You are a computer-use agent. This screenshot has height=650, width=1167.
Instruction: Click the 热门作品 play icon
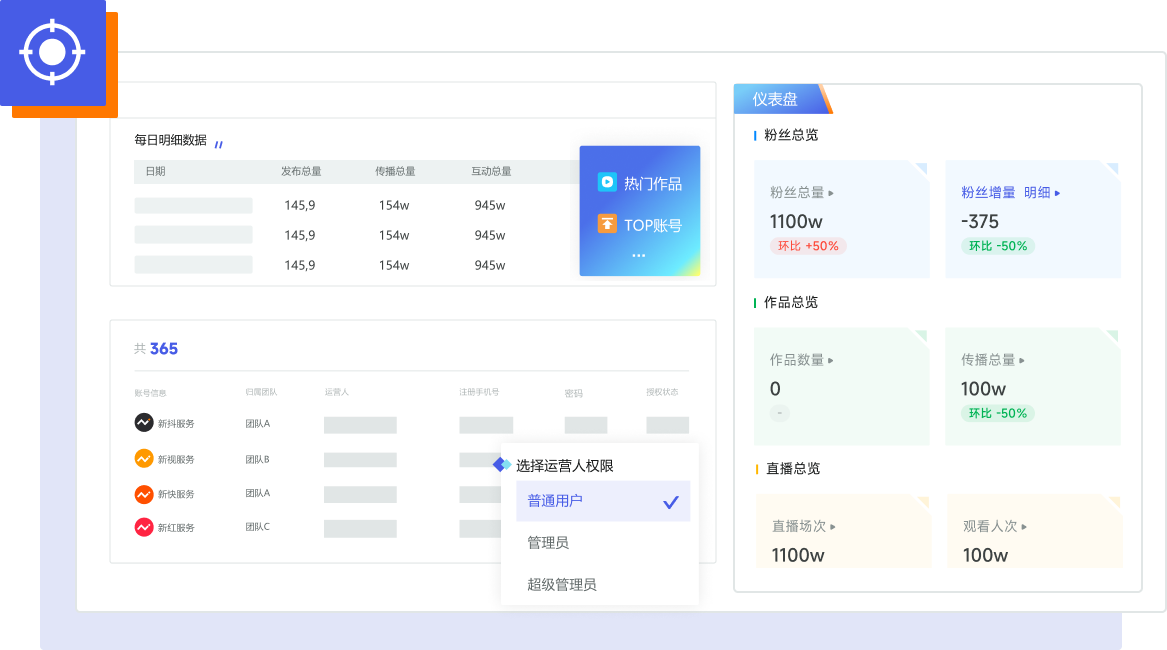coord(607,182)
